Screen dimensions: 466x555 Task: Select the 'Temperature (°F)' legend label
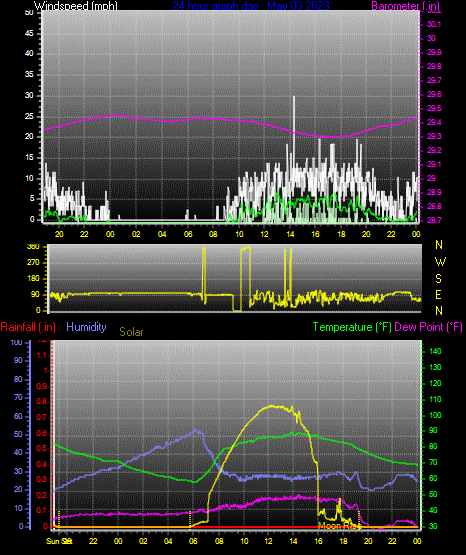coord(352,327)
